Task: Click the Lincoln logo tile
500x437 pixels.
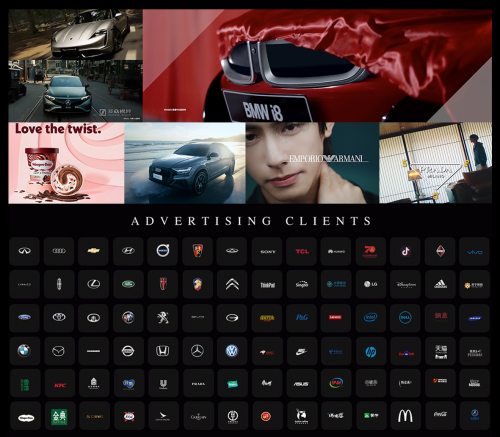Action: [x=59, y=284]
